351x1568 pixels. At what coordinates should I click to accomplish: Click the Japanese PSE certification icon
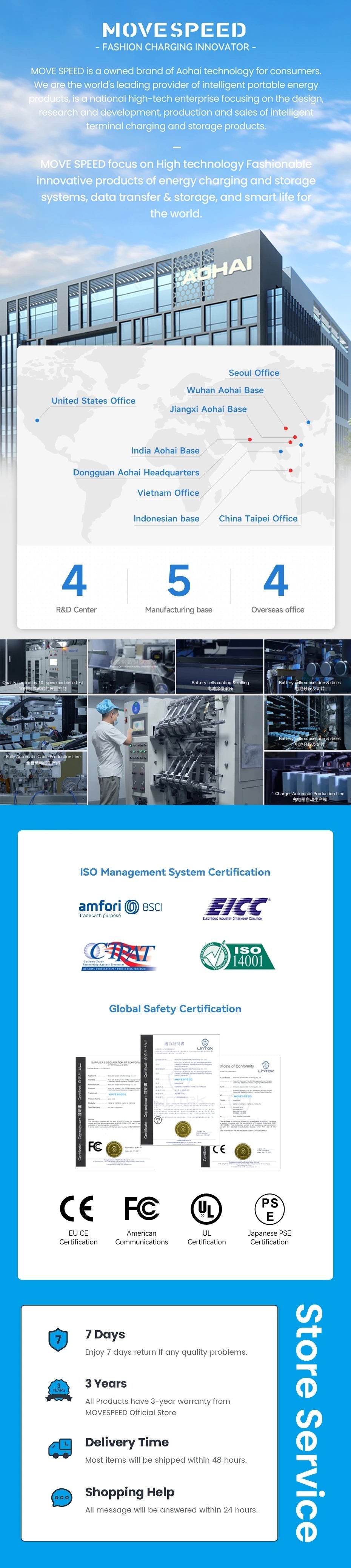coord(269,1209)
